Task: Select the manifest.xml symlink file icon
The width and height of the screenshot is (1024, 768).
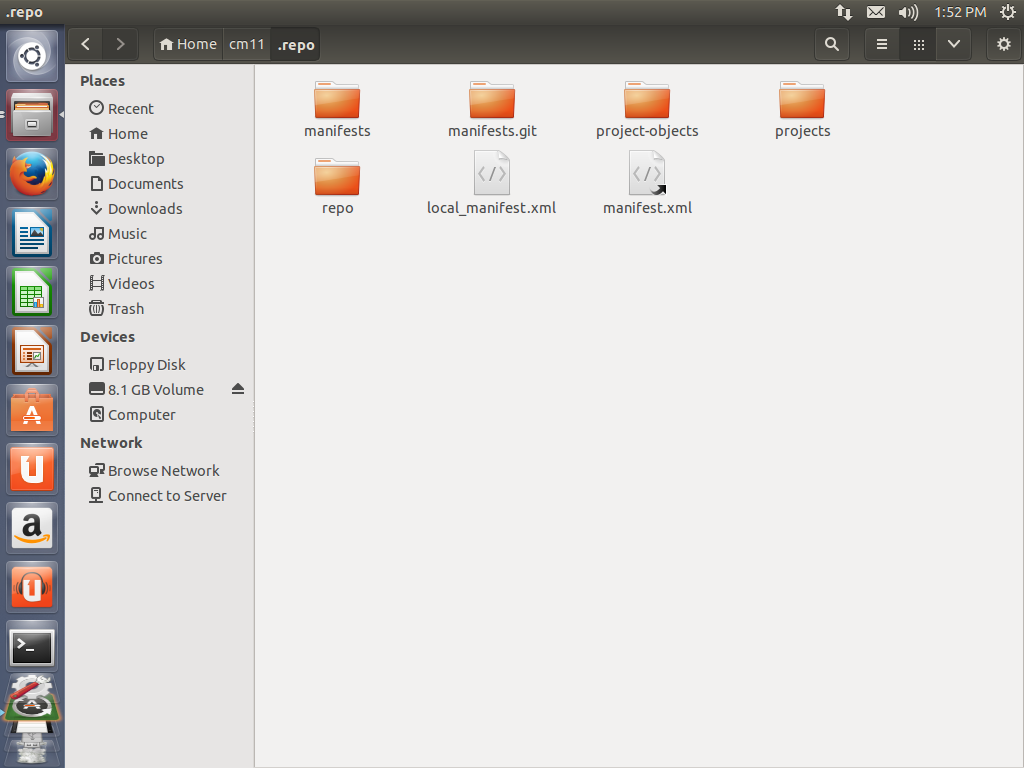Action: click(x=647, y=173)
